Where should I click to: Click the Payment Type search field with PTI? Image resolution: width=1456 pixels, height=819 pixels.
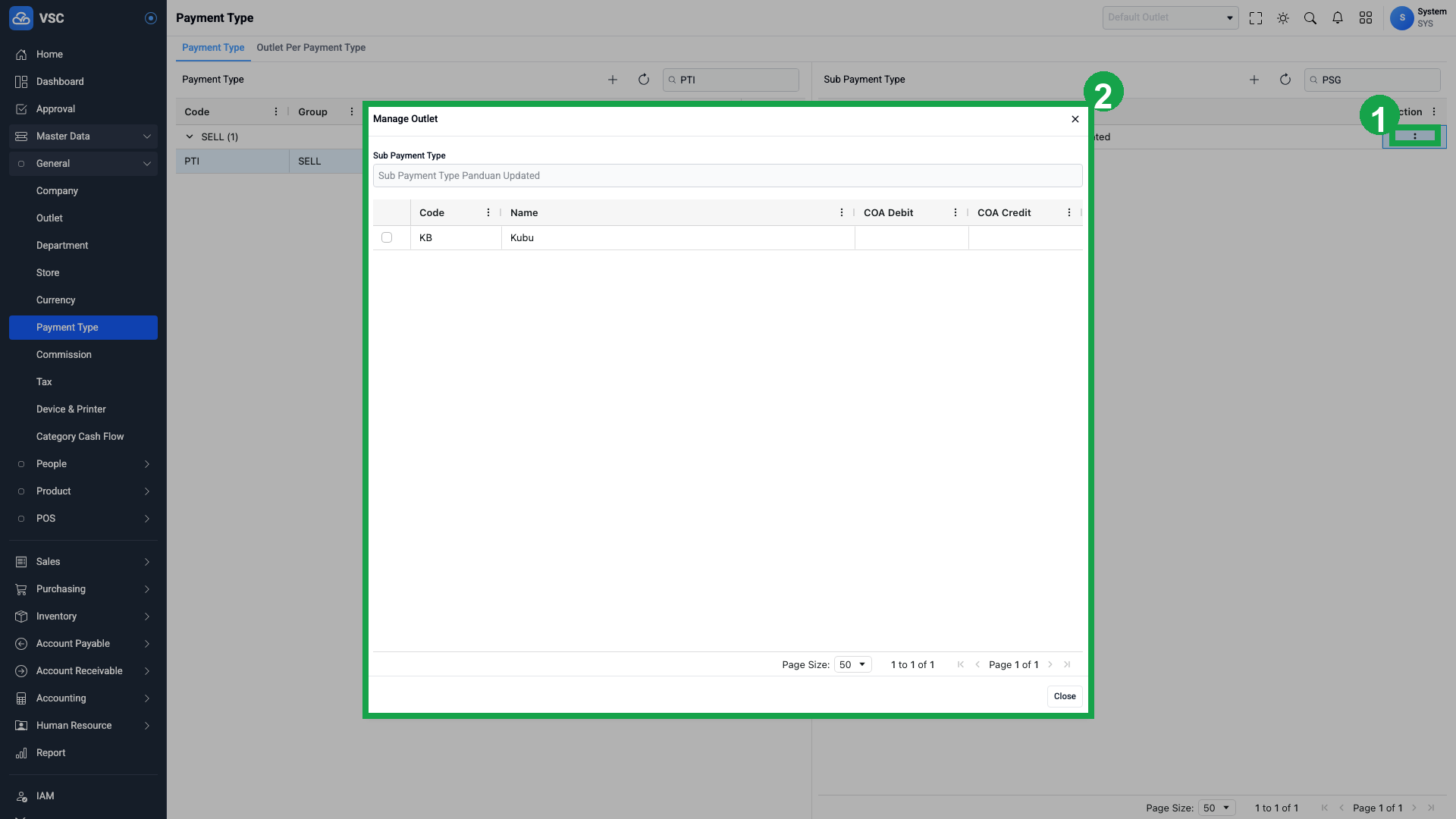[x=731, y=80]
